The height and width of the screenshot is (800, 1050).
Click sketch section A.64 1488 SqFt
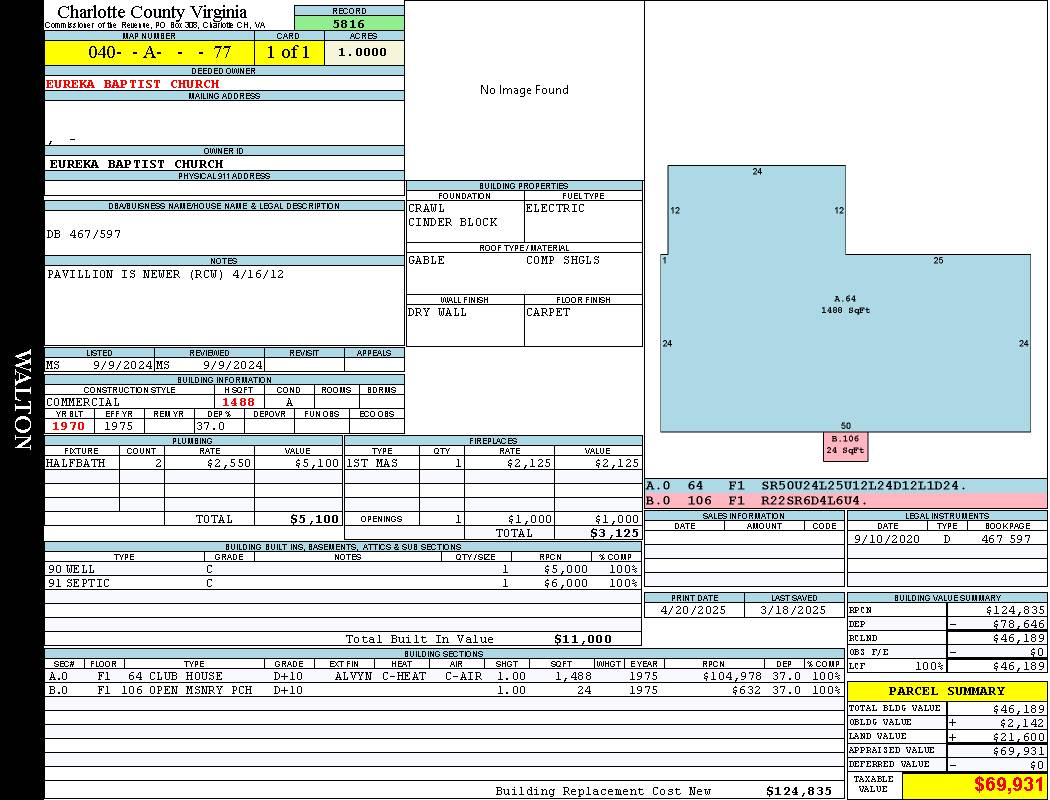[845, 305]
